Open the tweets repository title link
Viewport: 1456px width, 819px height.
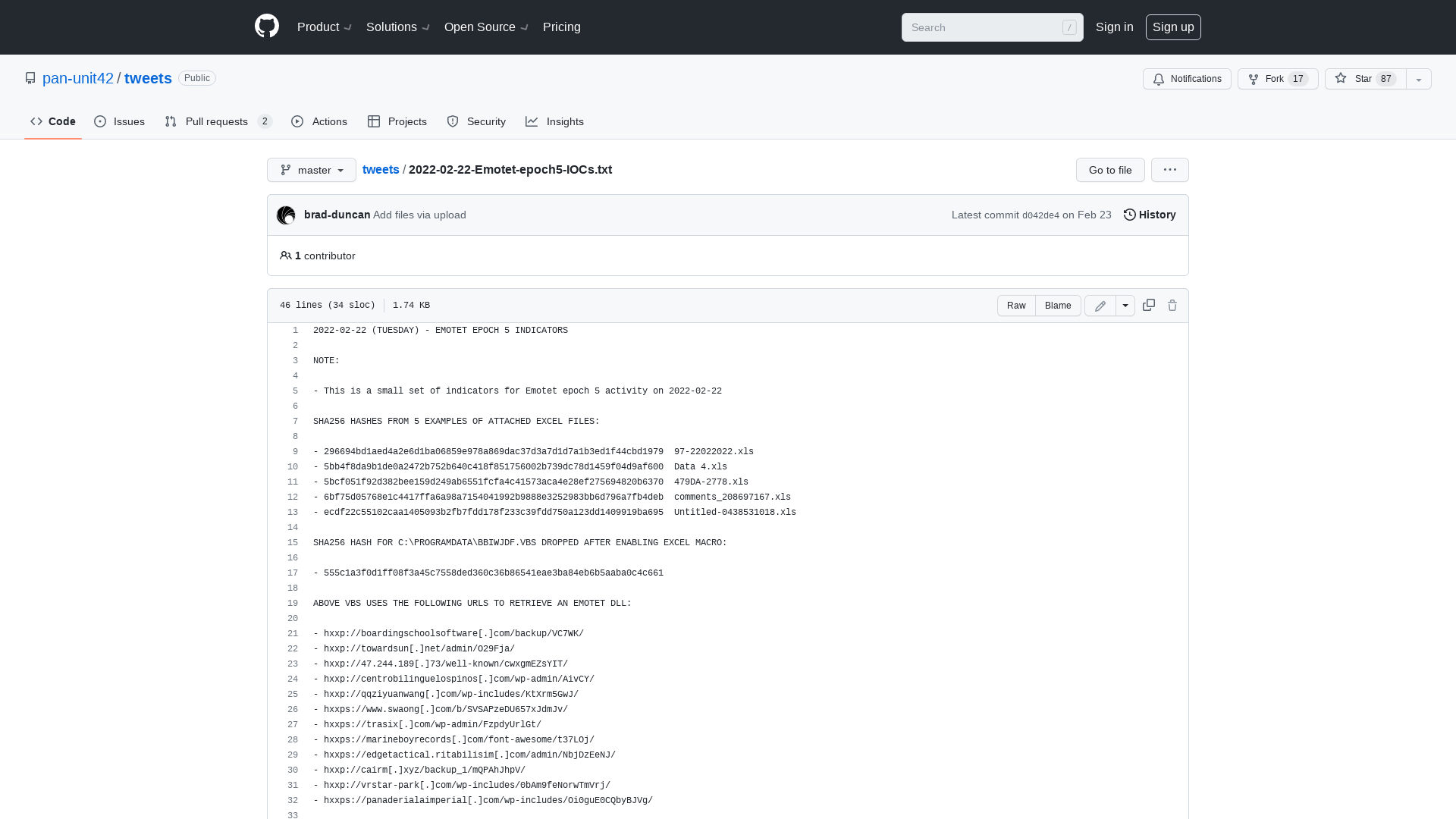pyautogui.click(x=148, y=78)
